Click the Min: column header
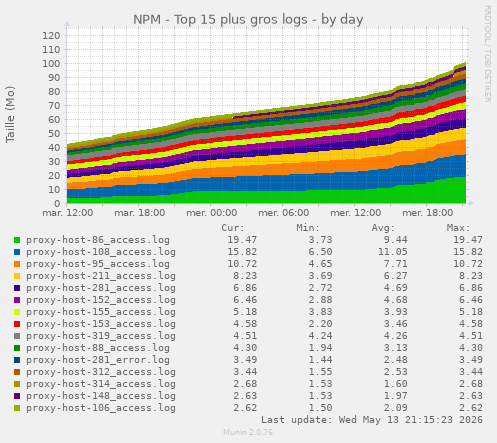The height and width of the screenshot is (443, 497). pyautogui.click(x=308, y=228)
